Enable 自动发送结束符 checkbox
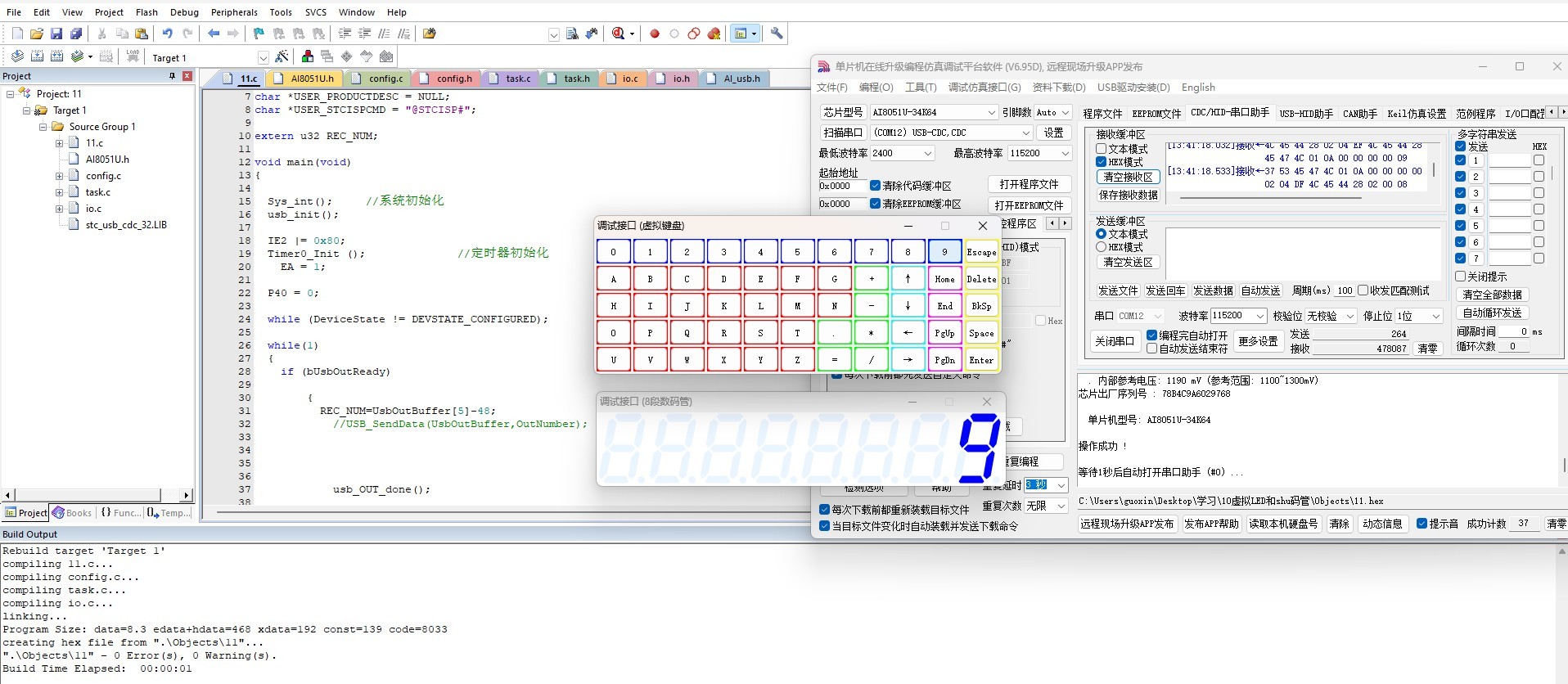 [1151, 349]
